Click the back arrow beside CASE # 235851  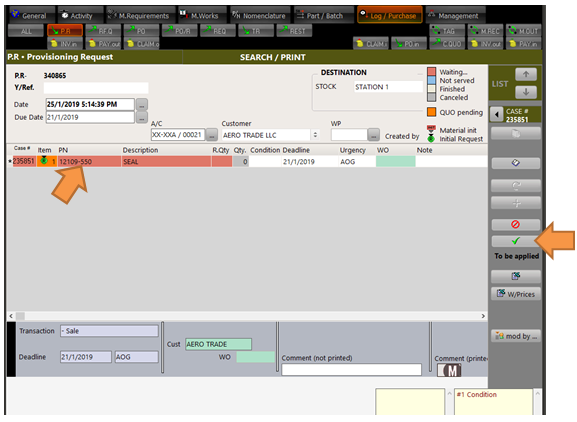(x=496, y=115)
